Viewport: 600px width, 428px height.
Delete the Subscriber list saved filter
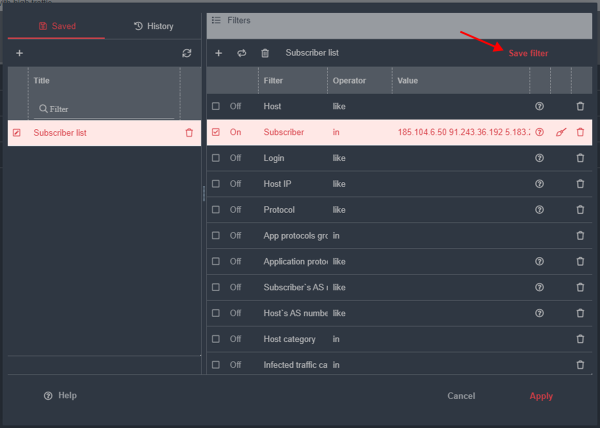pyautogui.click(x=189, y=132)
